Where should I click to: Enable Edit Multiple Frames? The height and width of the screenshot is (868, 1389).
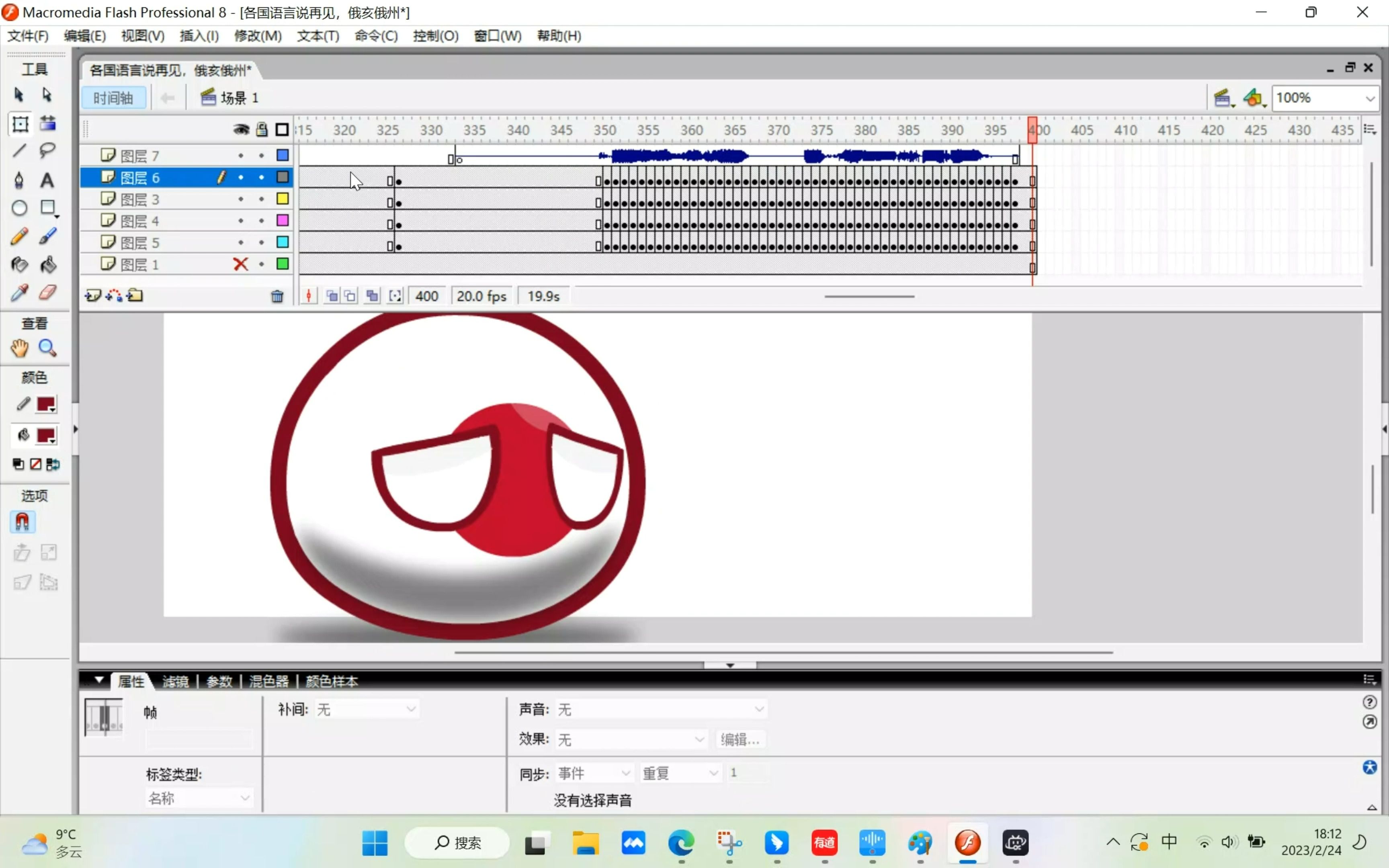click(x=373, y=296)
